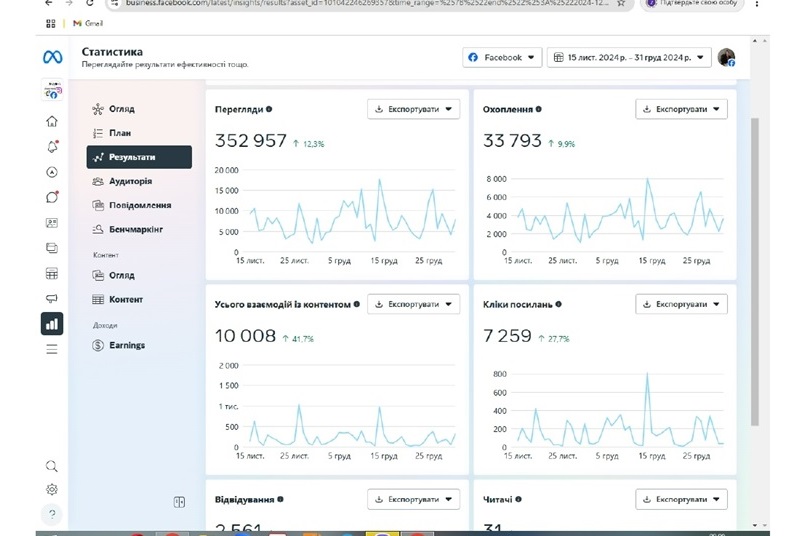
Task: Open the date range picker
Action: (630, 57)
